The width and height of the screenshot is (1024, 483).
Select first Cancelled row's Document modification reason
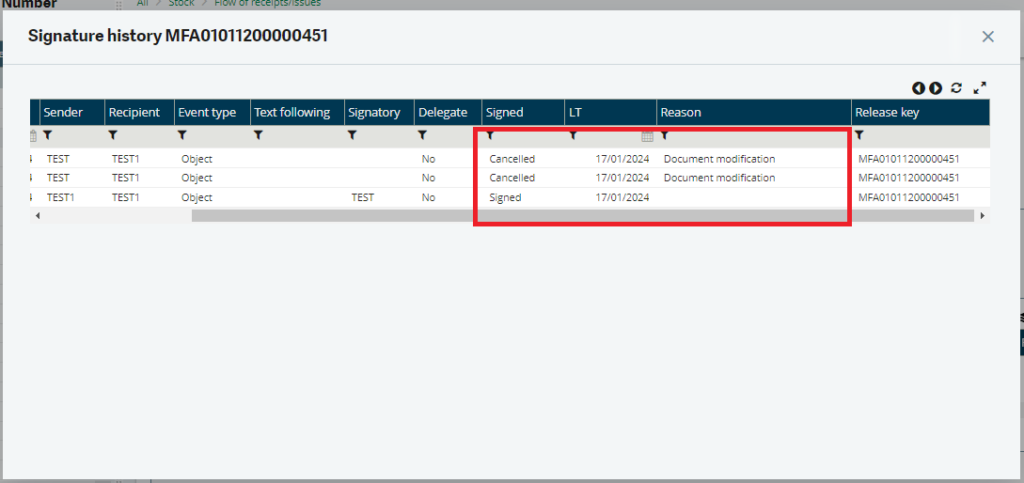pos(719,159)
